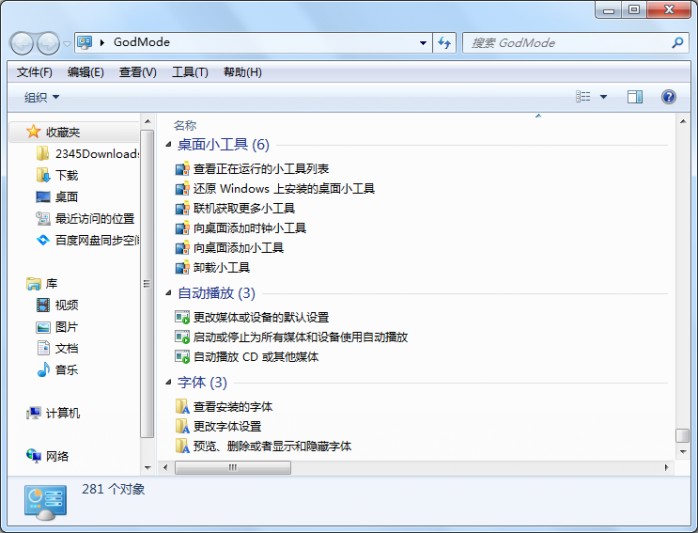Click the 图片 library icon
This screenshot has width=698, height=533.
tap(43, 327)
